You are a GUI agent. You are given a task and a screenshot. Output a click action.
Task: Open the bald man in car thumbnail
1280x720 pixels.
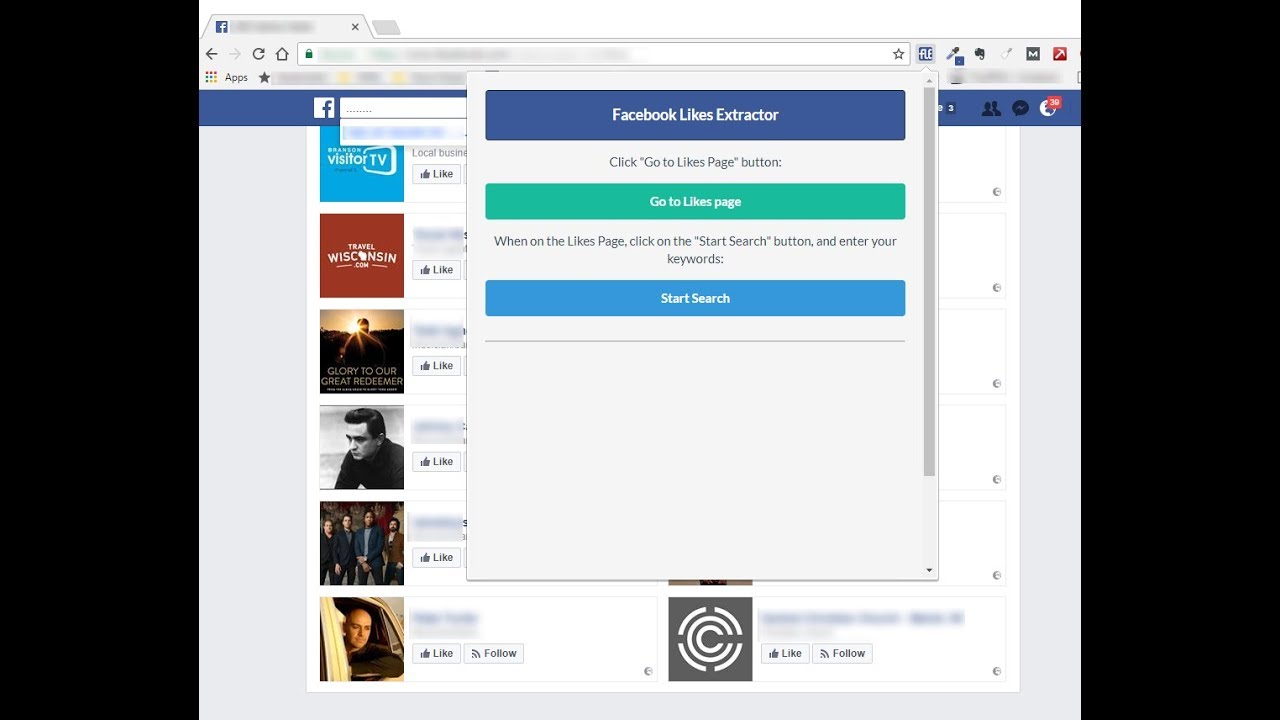click(x=362, y=640)
